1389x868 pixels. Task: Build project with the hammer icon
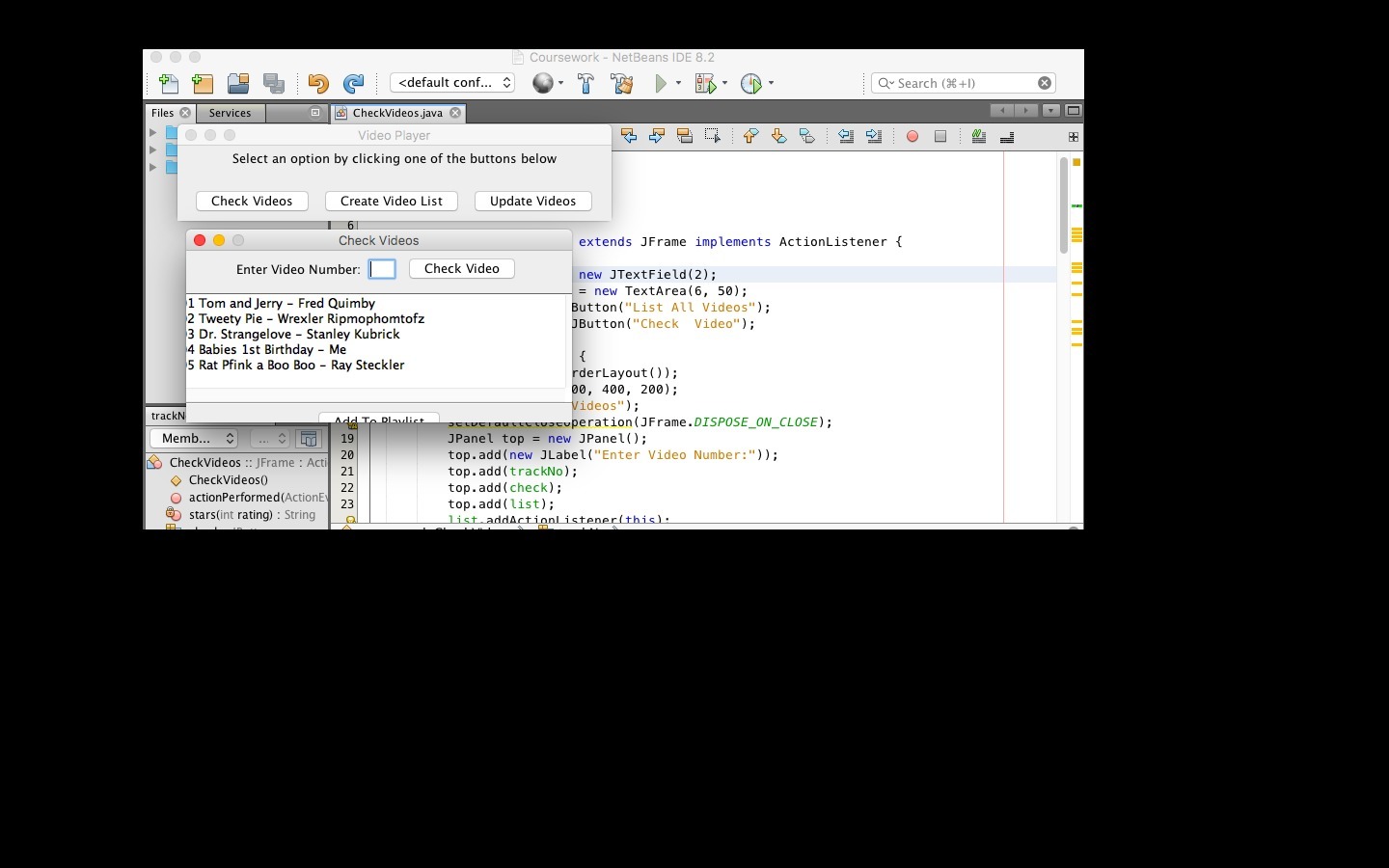[x=586, y=84]
